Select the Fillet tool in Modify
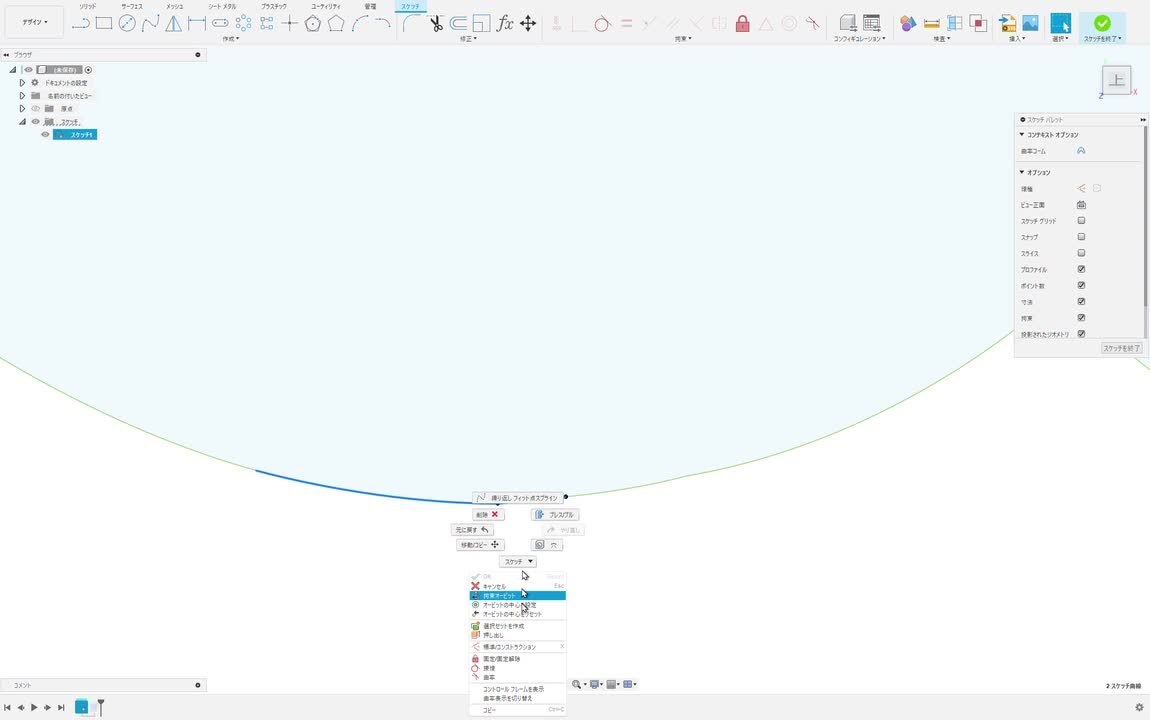This screenshot has width=1150, height=720. tap(411, 23)
